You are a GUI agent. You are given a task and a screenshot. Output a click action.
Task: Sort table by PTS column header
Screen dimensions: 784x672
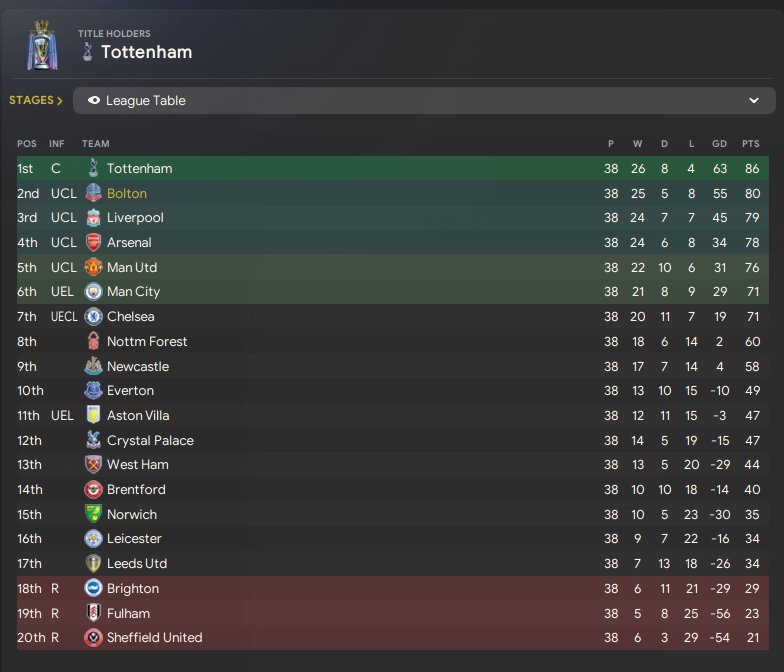[x=748, y=144]
